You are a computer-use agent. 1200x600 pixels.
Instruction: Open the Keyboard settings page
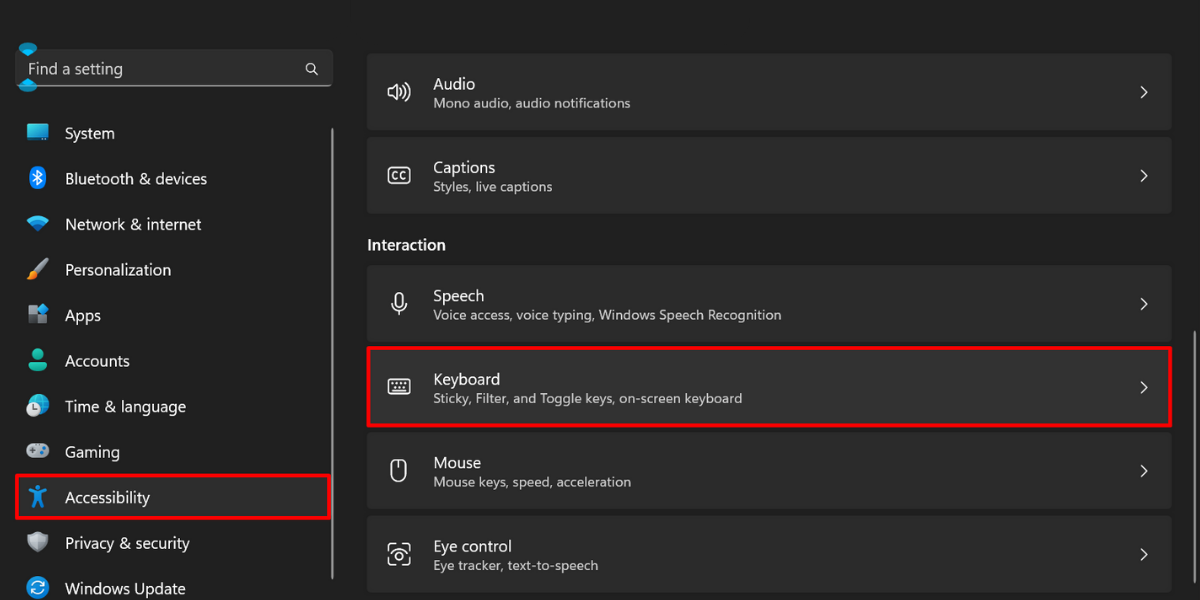pos(769,387)
